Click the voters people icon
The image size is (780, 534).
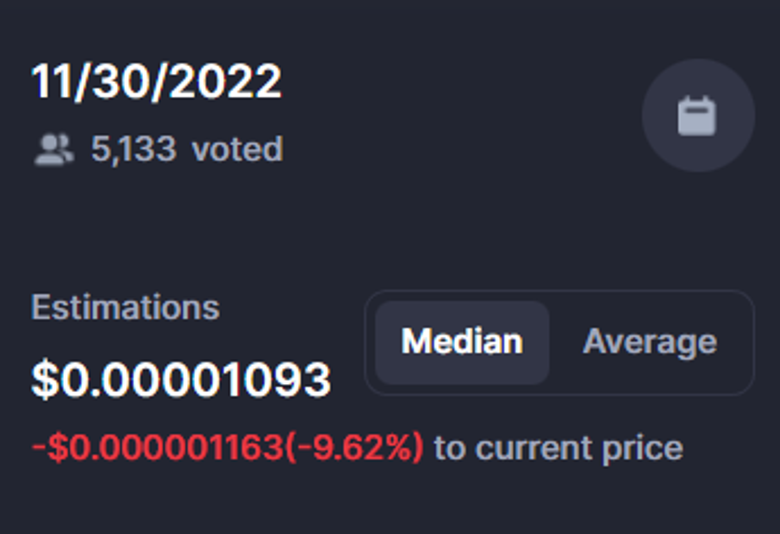point(54,150)
